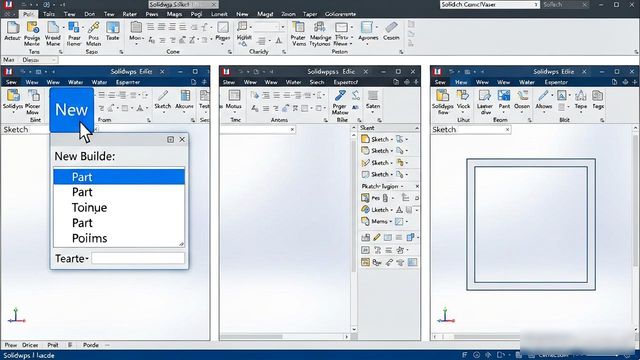640x360 pixels.
Task: Click Solidyps icon in left window ribbon
Action: 13,99
